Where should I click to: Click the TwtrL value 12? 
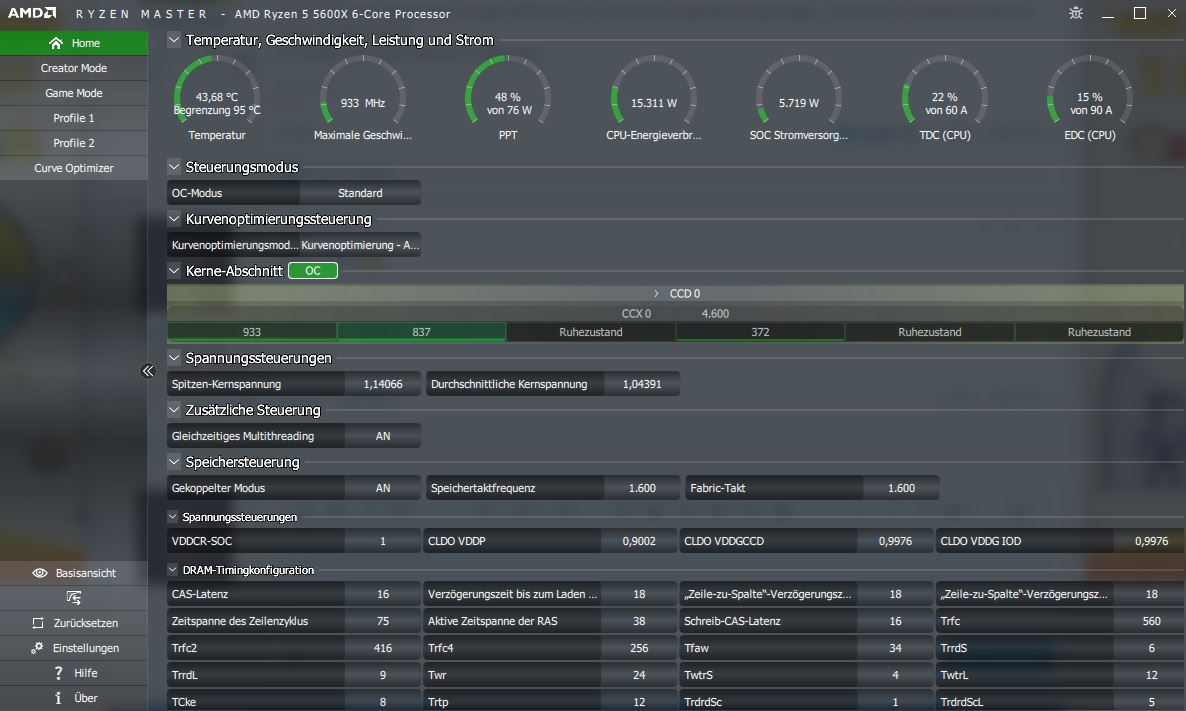click(x=1151, y=675)
